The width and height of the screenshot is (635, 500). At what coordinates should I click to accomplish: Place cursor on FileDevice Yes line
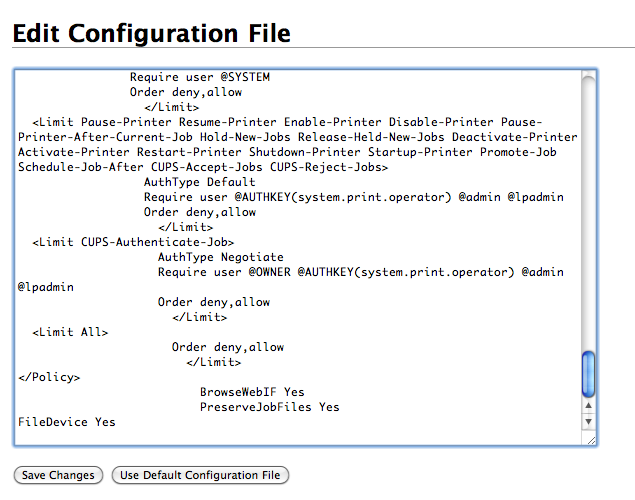[x=67, y=422]
